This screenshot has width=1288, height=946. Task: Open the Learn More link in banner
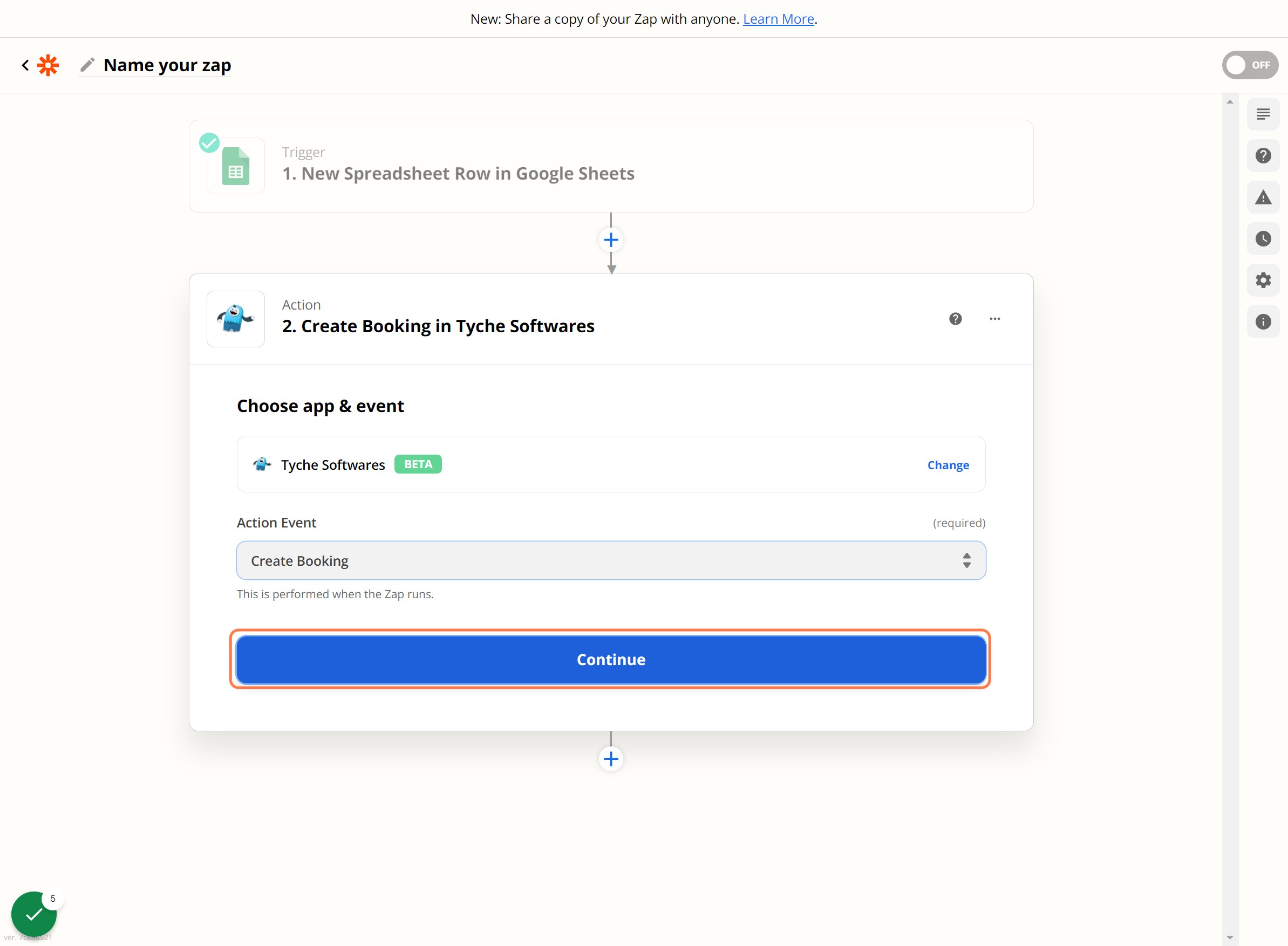(x=778, y=19)
